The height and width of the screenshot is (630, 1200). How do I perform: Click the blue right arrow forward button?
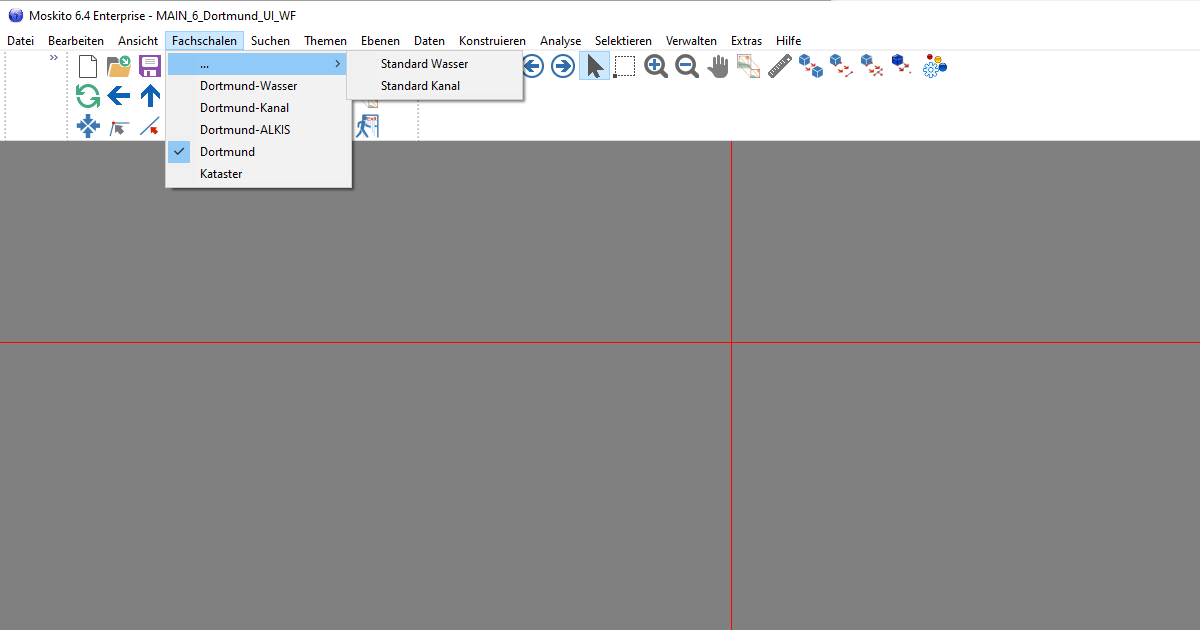pos(563,67)
